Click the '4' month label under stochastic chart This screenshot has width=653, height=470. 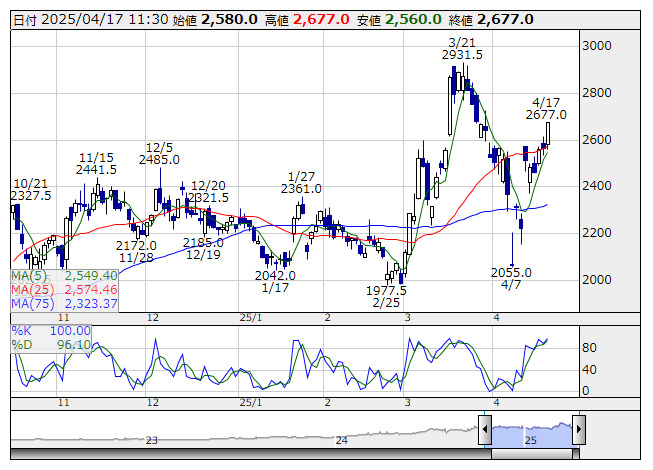(x=496, y=403)
